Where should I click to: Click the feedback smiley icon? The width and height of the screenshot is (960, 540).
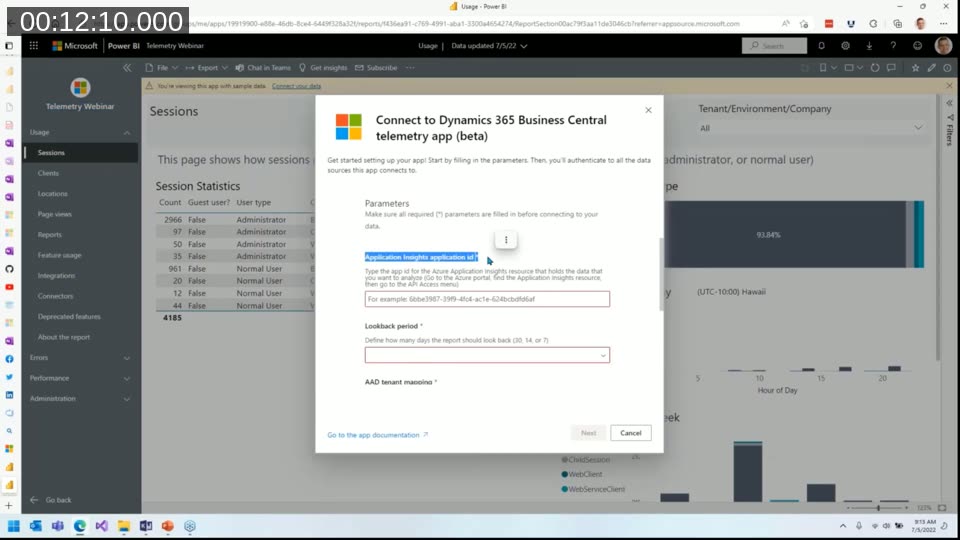pos(917,45)
